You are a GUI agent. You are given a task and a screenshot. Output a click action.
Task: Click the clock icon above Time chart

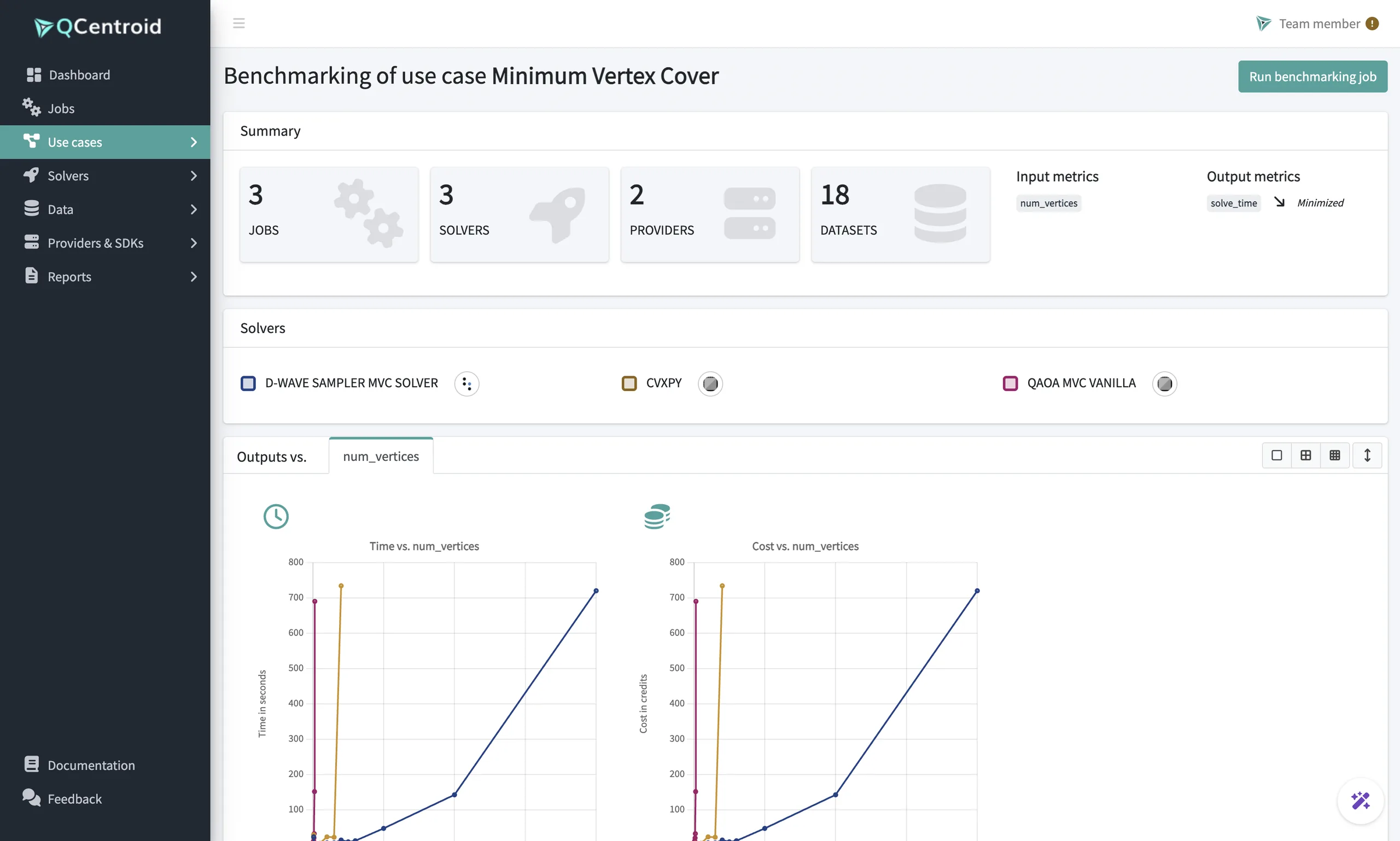click(x=276, y=516)
